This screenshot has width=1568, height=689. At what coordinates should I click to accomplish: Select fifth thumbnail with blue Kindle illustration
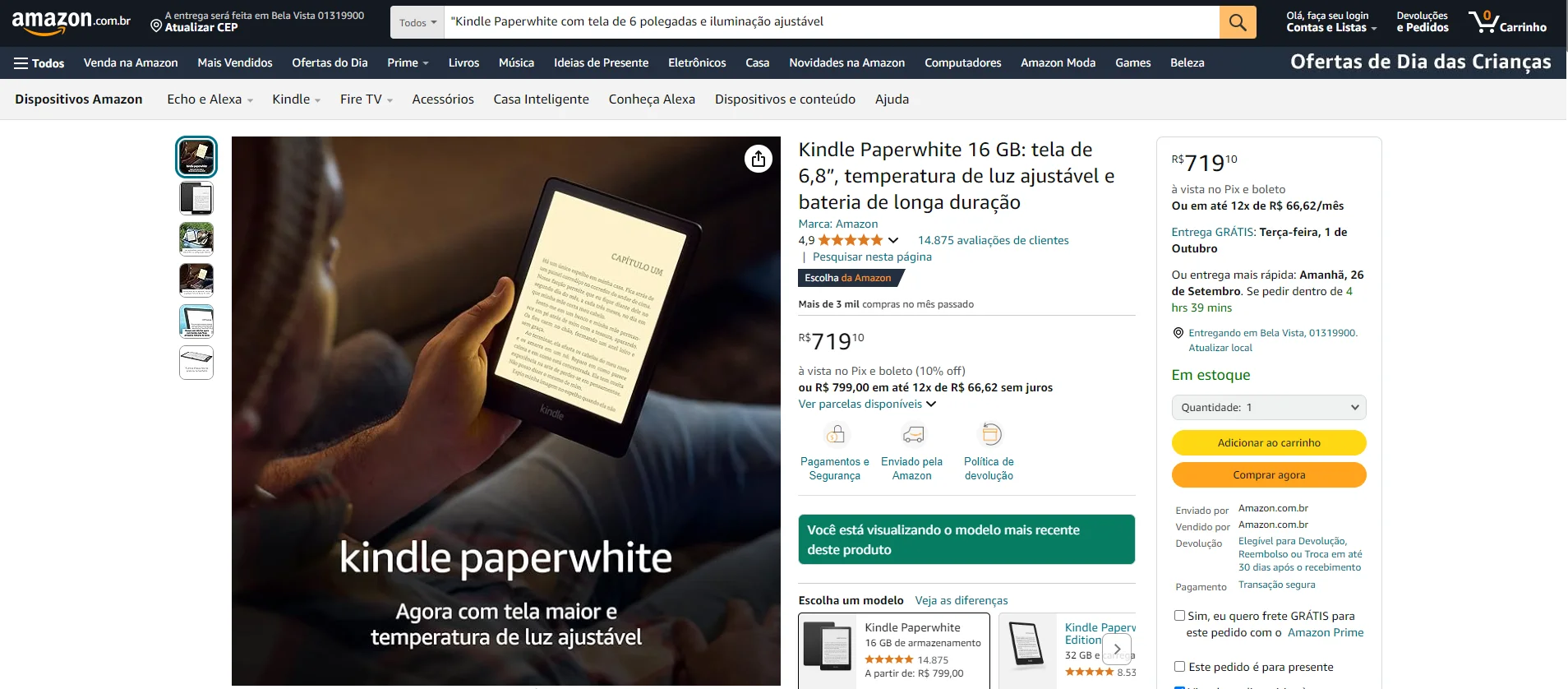coord(196,321)
